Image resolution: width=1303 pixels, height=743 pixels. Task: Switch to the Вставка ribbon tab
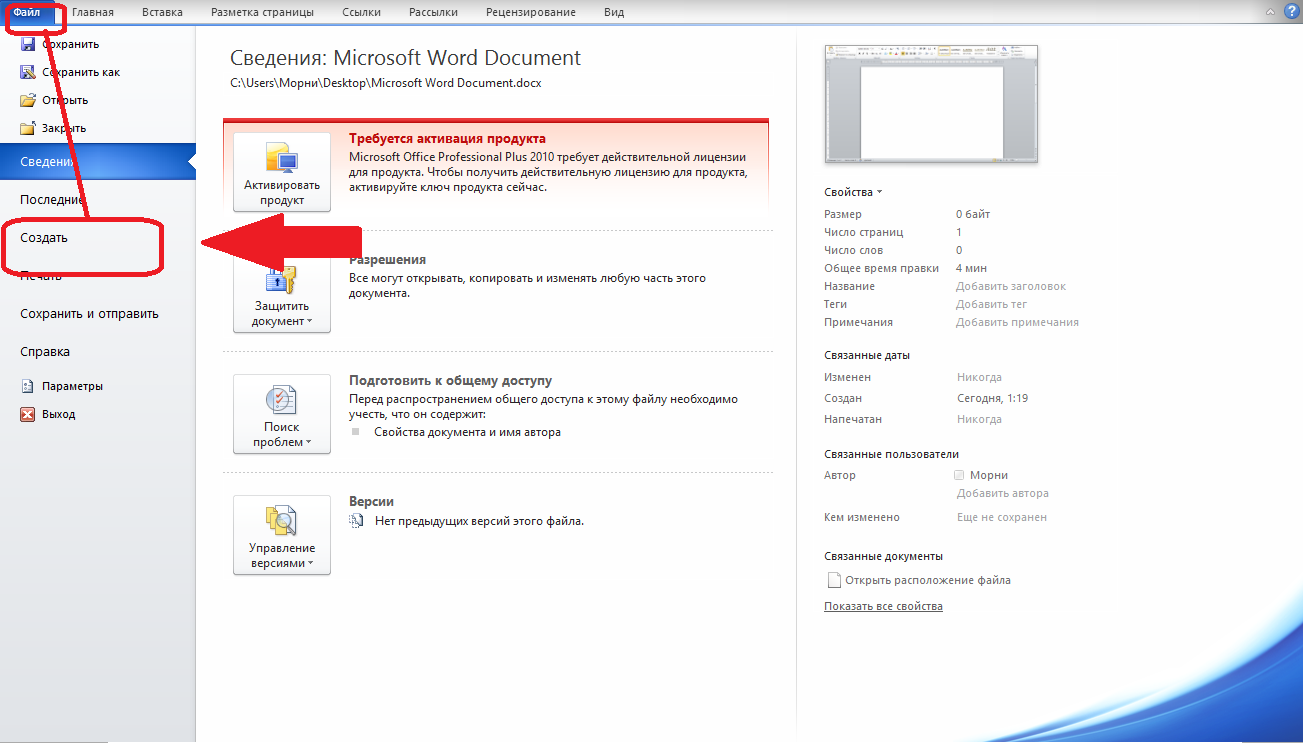point(162,12)
